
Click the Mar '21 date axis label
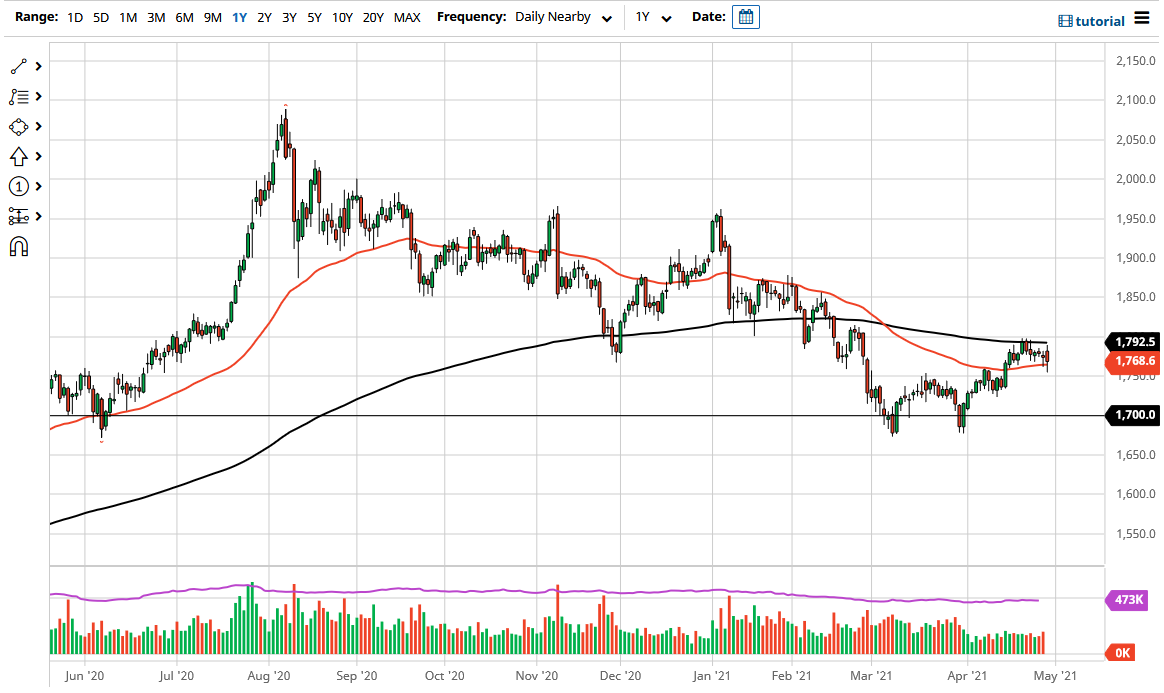[871, 676]
